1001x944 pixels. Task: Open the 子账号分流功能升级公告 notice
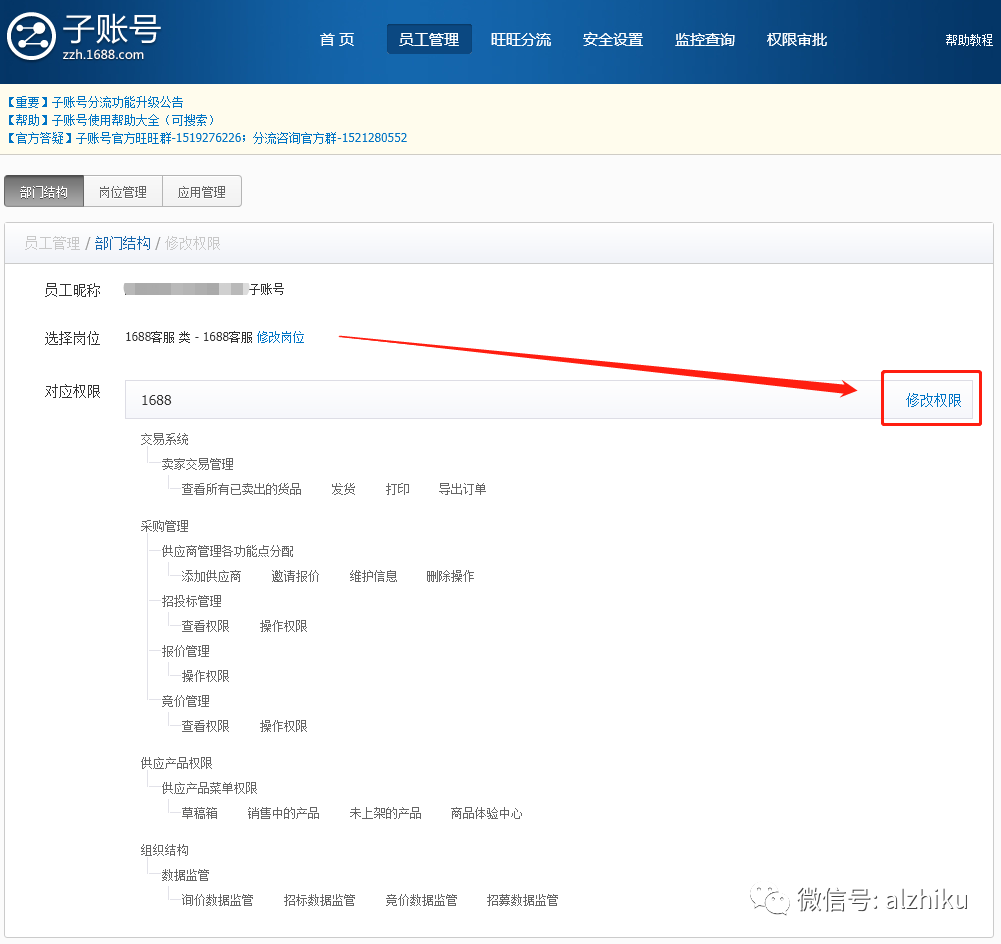tap(94, 102)
